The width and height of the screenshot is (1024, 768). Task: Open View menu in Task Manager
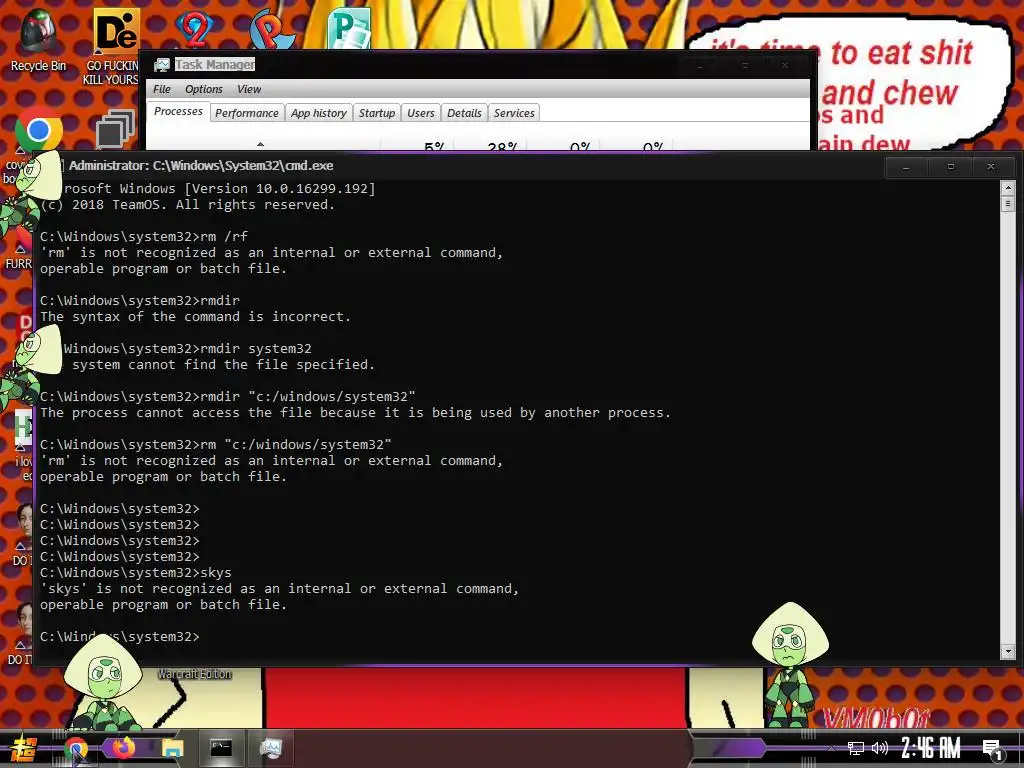(x=249, y=89)
